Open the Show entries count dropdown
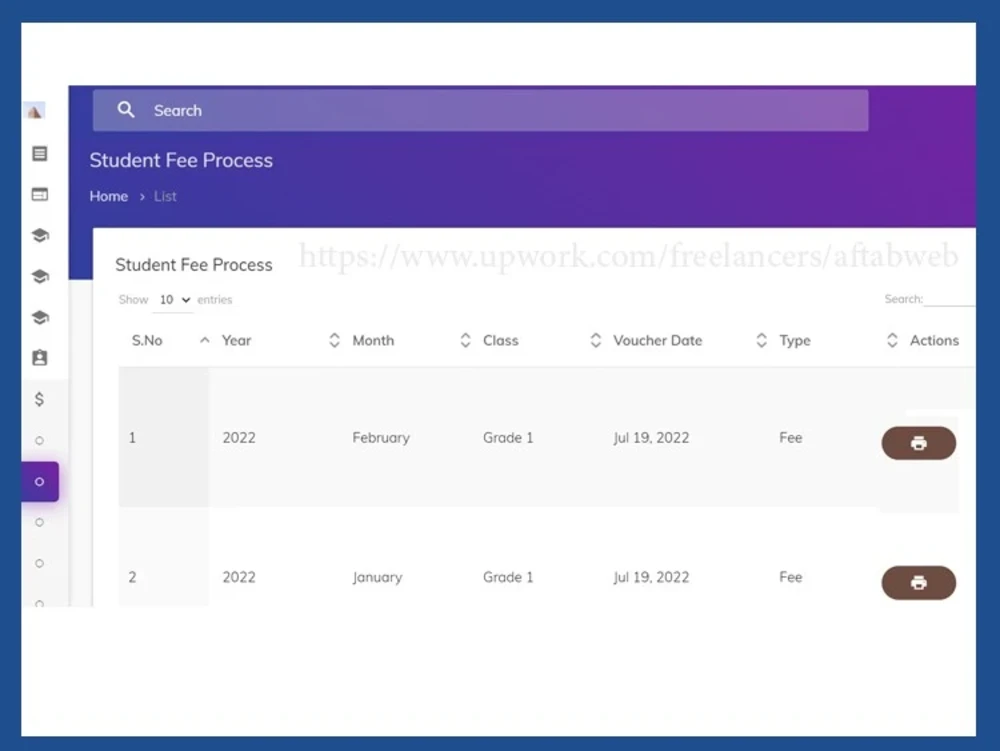1000x751 pixels. click(x=173, y=300)
